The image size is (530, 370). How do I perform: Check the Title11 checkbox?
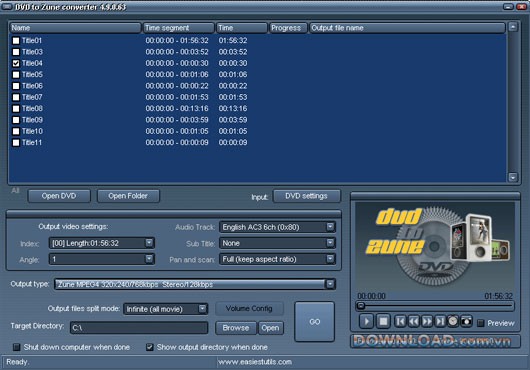pyautogui.click(x=16, y=143)
